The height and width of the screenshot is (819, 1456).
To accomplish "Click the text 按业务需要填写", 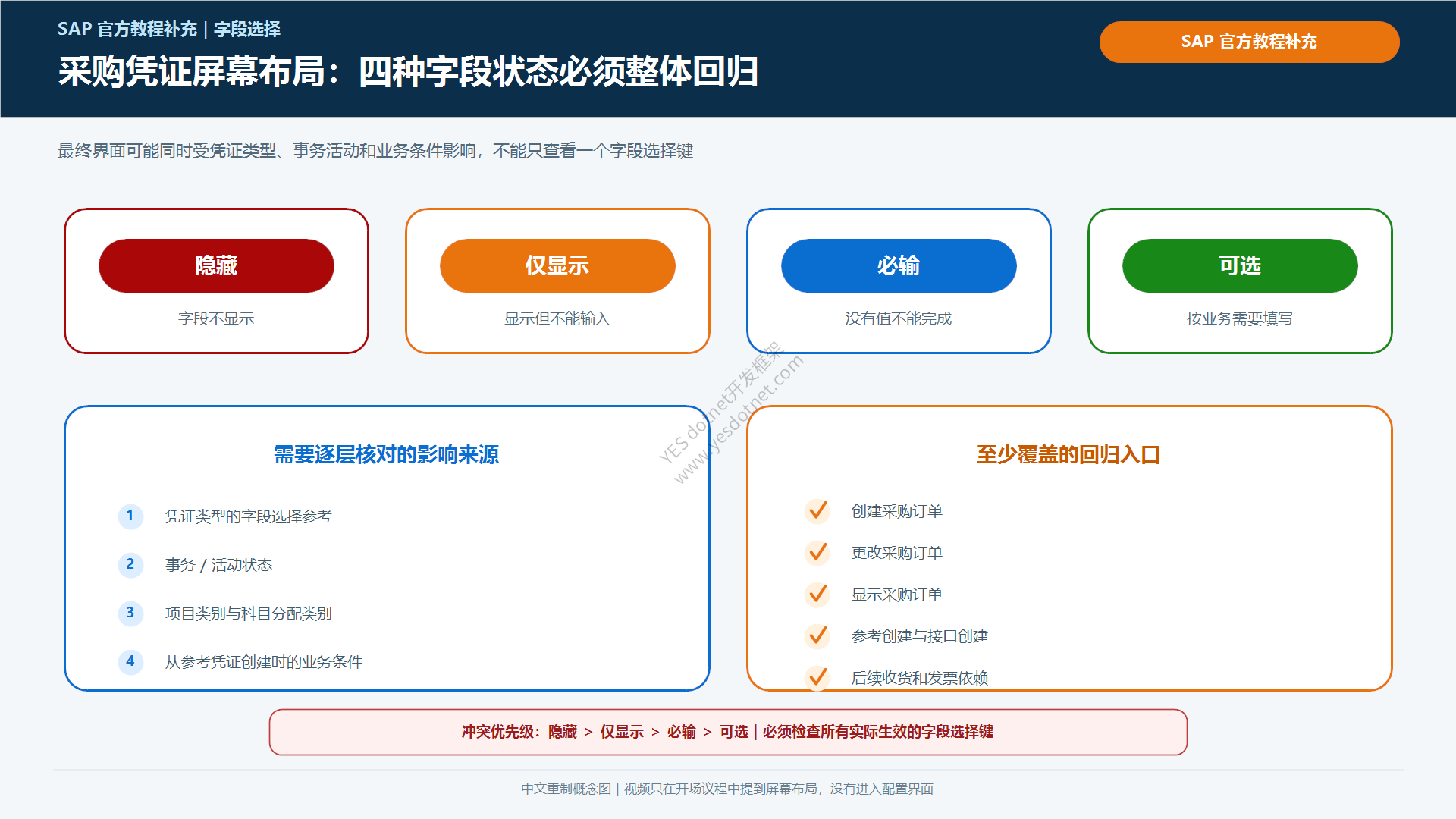I will coord(1240,318).
